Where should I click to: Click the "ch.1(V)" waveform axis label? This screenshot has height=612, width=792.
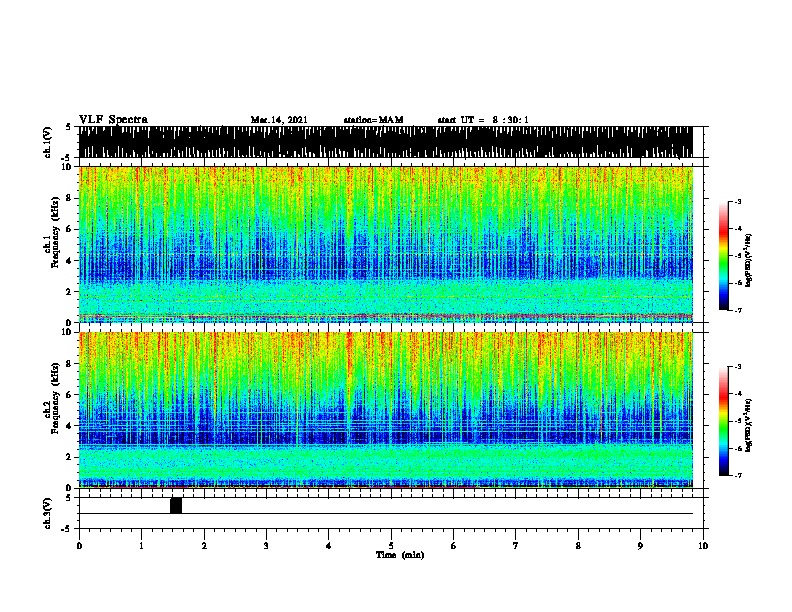(x=48, y=142)
